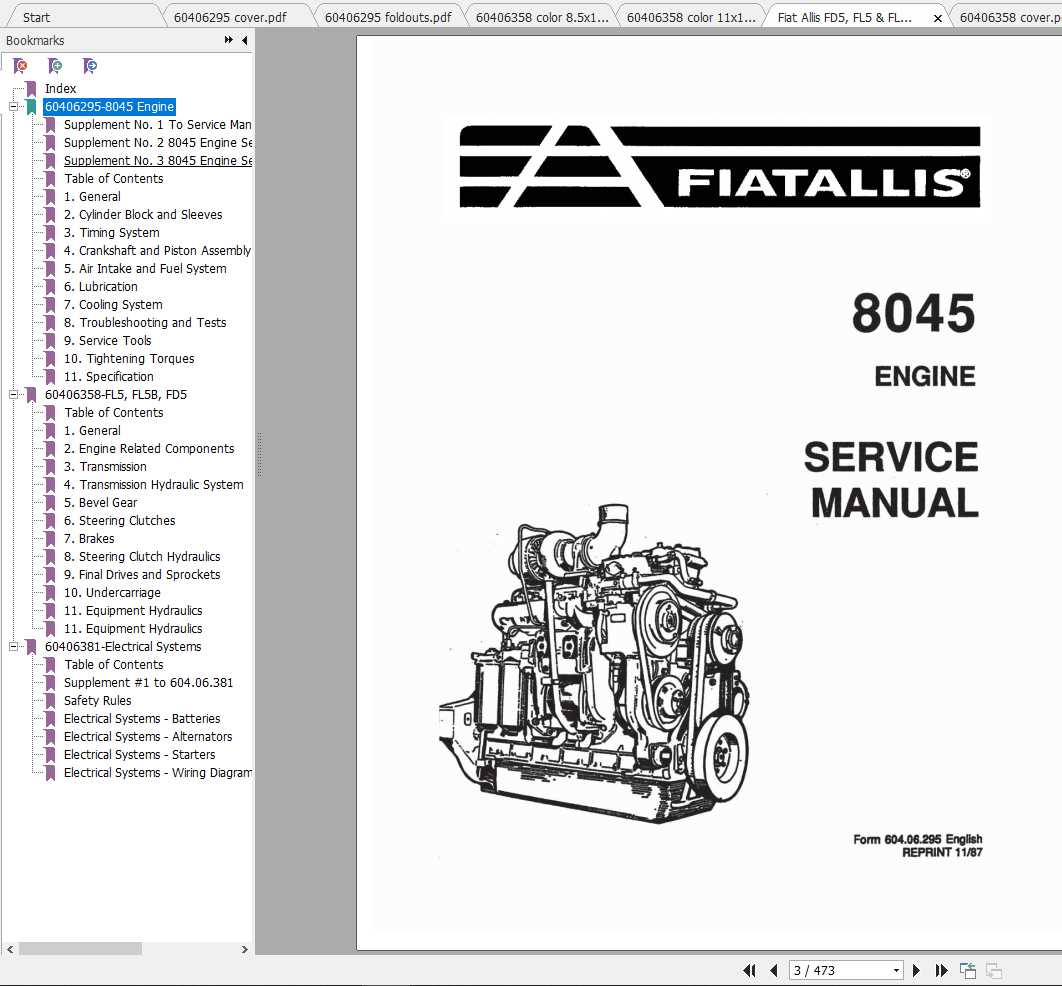Close the Fiat Allis FD5, FL5 tab

(x=938, y=18)
